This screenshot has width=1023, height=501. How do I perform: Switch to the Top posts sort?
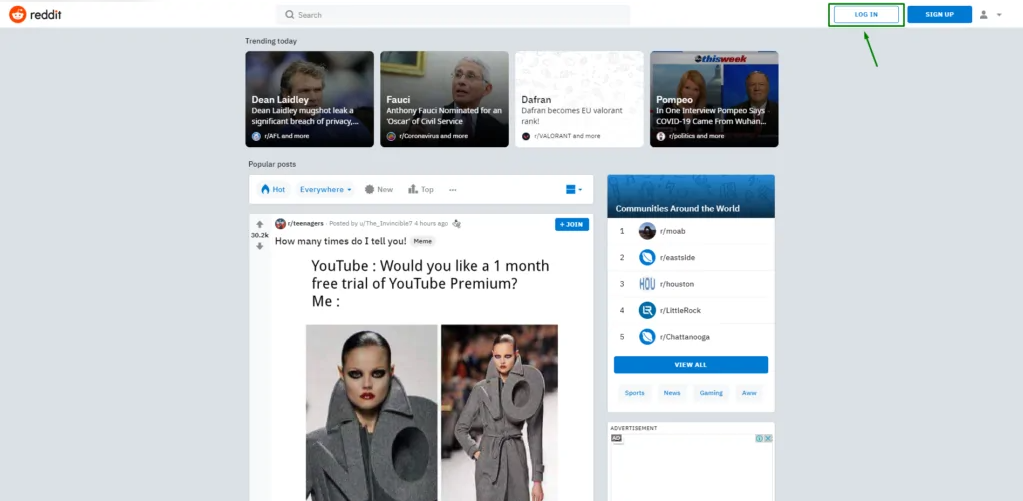(421, 189)
